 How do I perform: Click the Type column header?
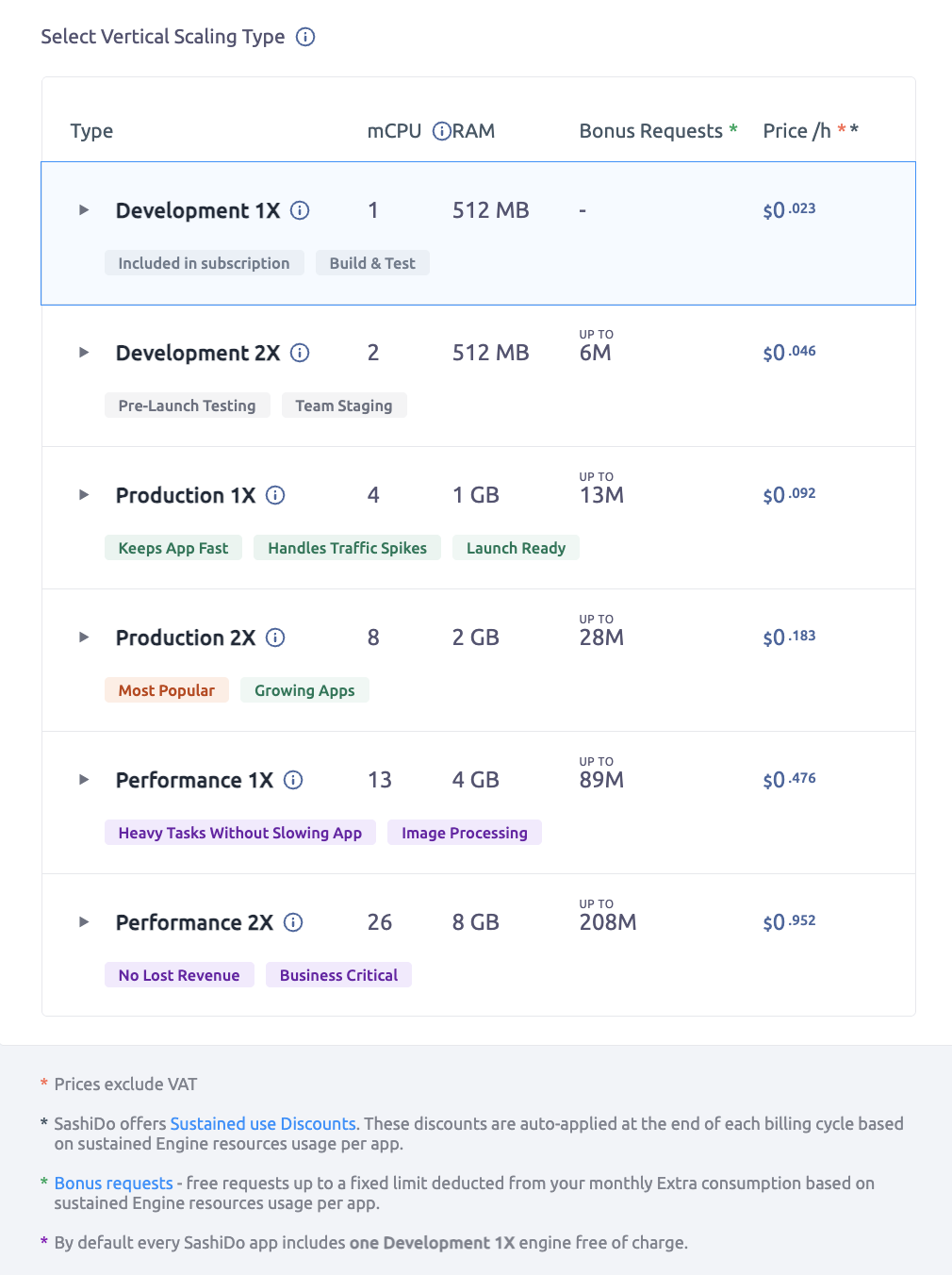(x=91, y=131)
